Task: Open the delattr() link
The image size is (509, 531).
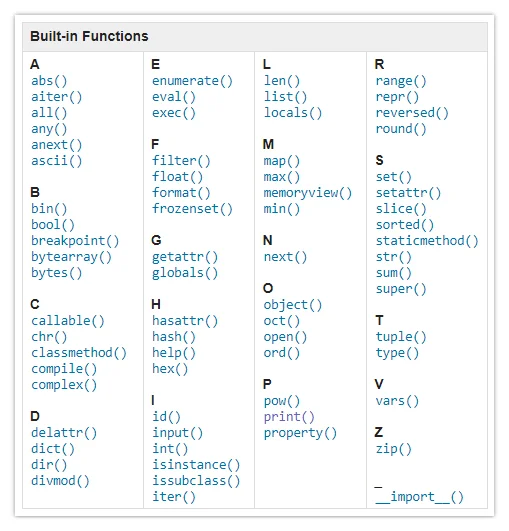Action: click(64, 433)
